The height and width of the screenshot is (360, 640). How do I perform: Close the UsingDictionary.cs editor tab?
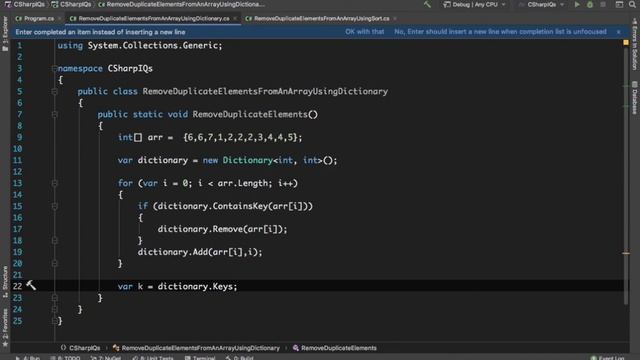[235, 19]
